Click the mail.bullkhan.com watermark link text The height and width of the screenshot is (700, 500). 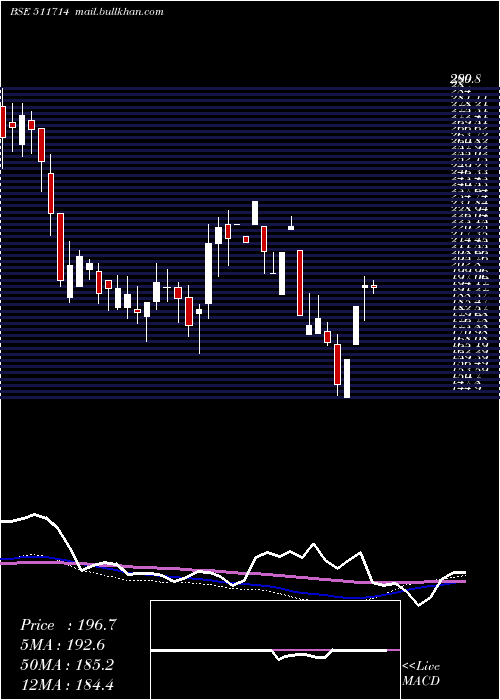pos(119,12)
